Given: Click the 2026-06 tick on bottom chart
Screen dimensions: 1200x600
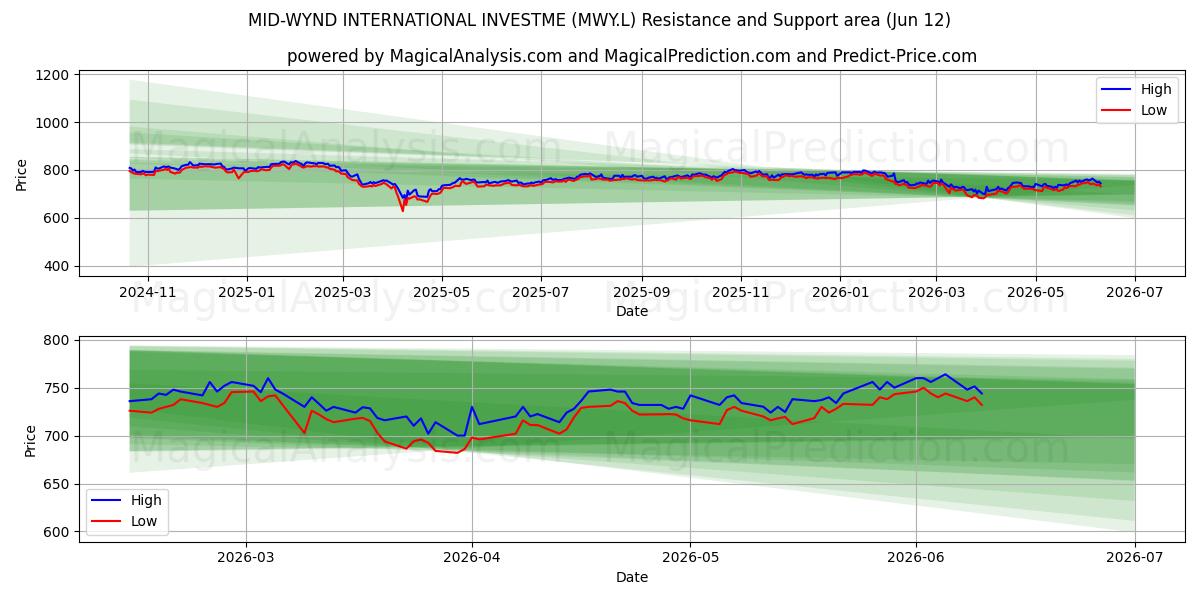Looking at the screenshot, I should click(x=916, y=558).
